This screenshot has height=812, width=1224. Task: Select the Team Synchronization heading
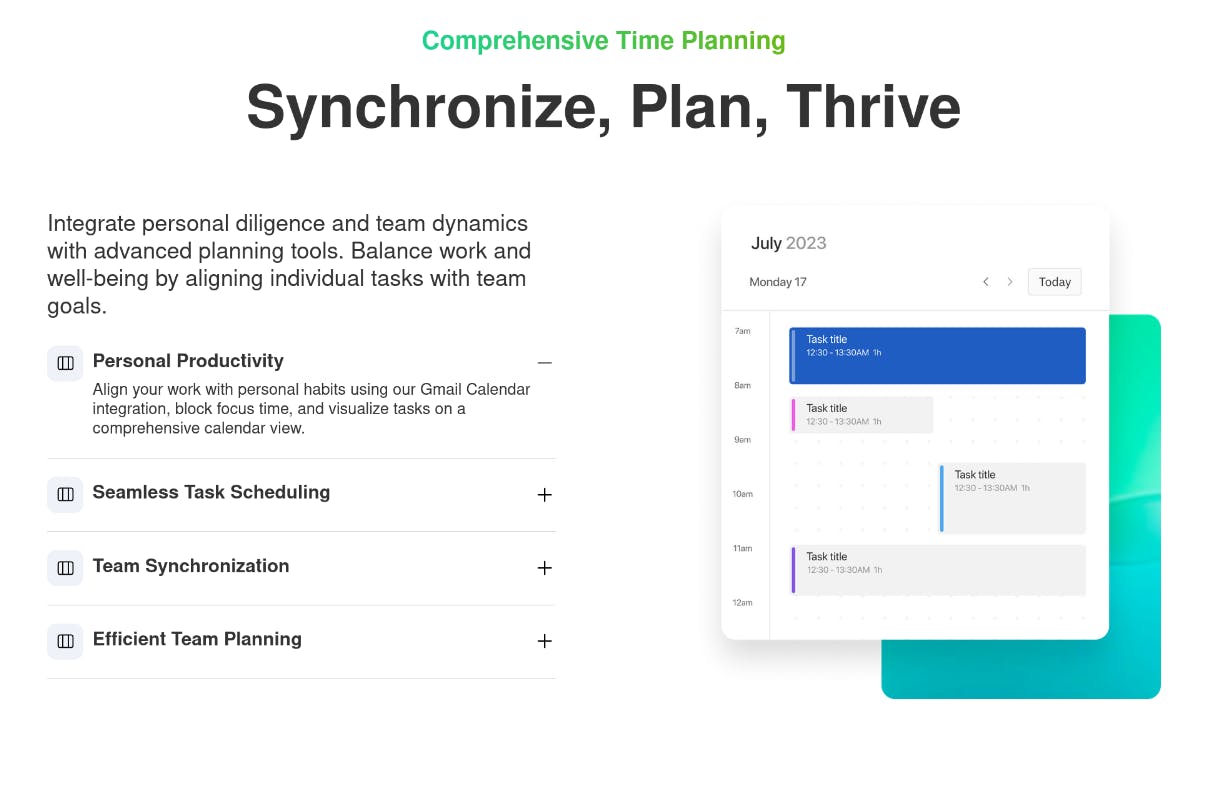point(191,566)
